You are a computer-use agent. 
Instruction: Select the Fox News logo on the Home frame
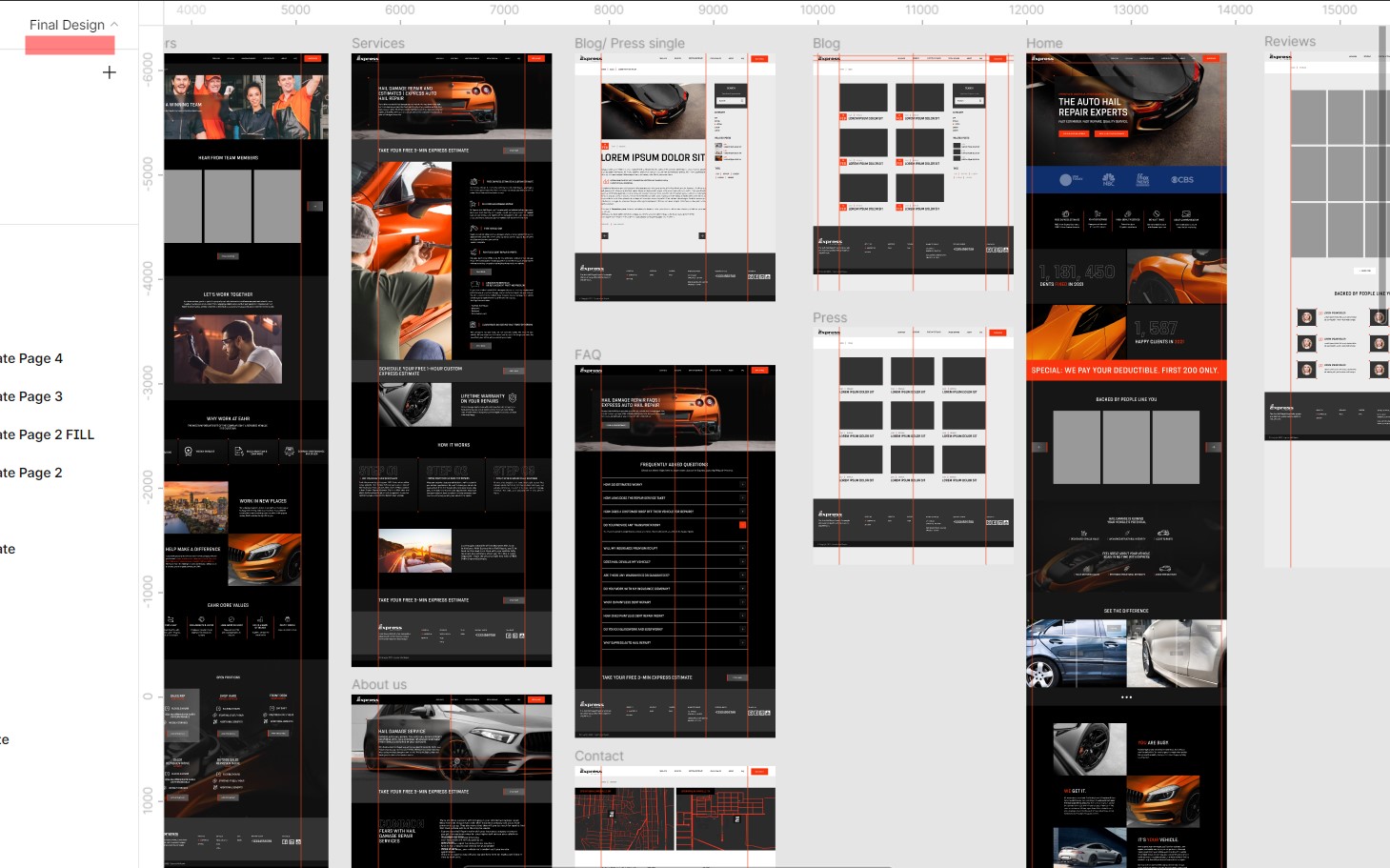coord(1142,180)
